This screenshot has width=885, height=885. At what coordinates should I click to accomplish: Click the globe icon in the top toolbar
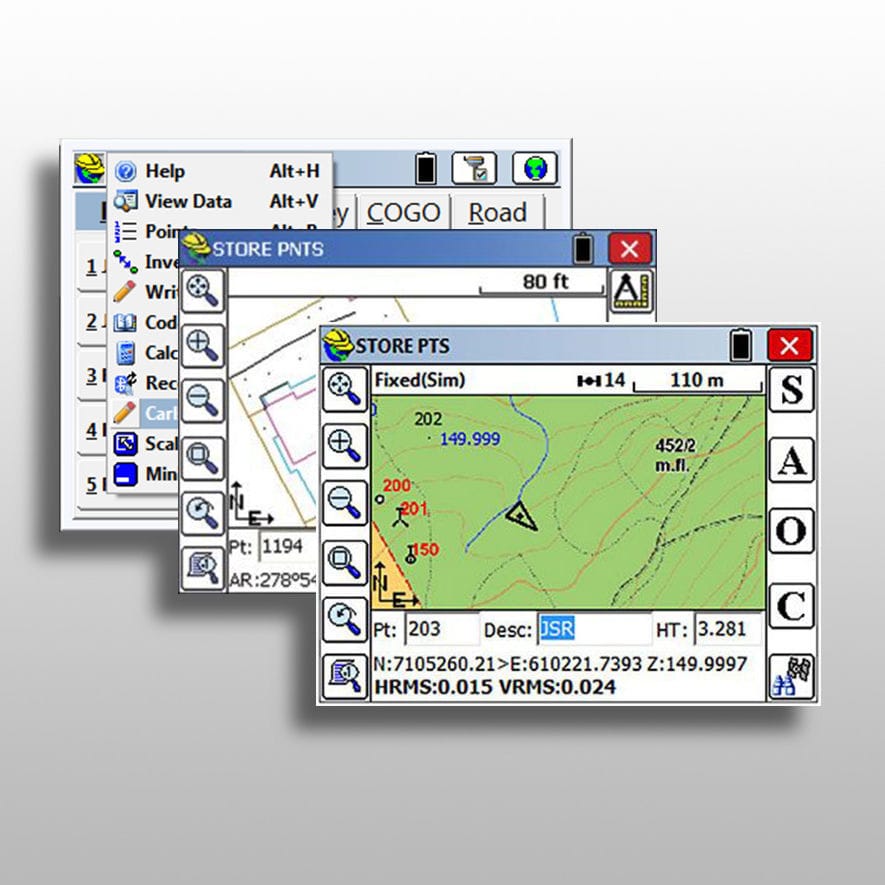pyautogui.click(x=535, y=167)
